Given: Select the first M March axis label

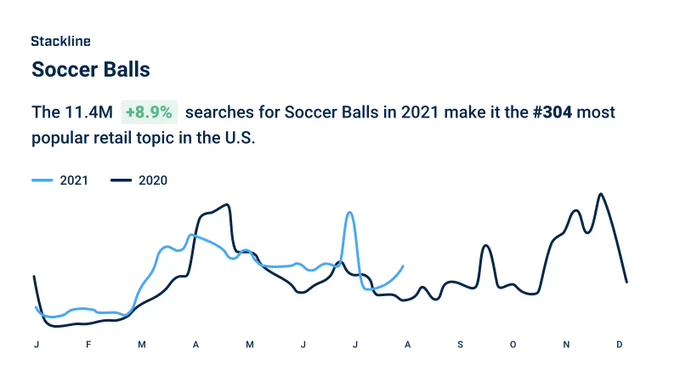Looking at the screenshot, I should 142,344.
